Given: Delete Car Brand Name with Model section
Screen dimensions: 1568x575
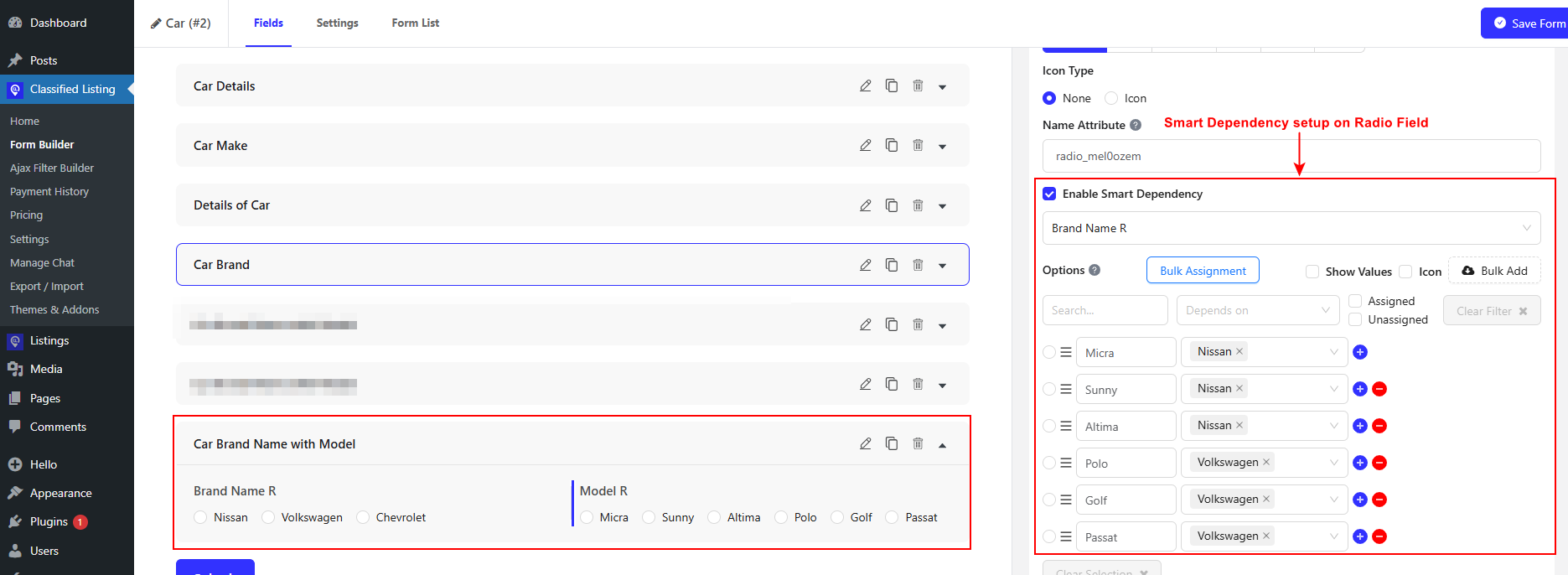Looking at the screenshot, I should [918, 443].
